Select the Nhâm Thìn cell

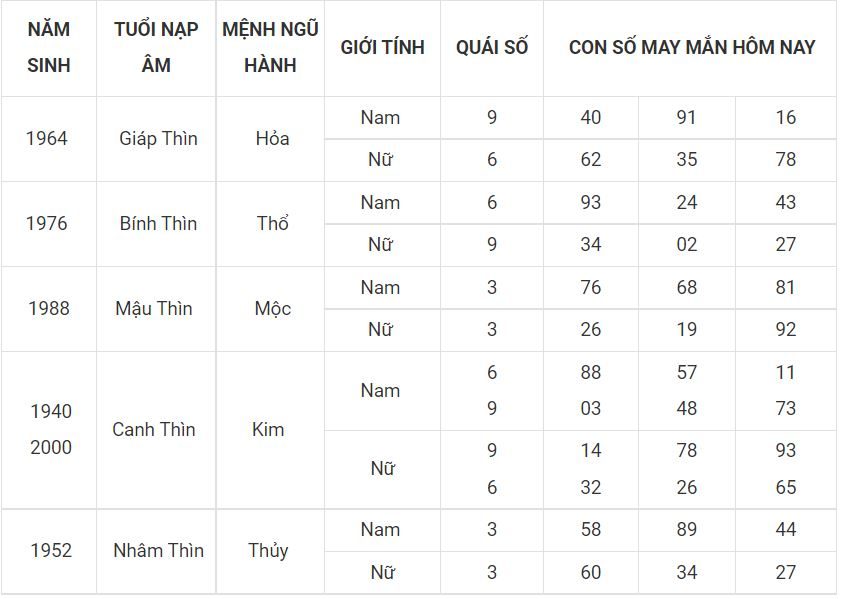tap(158, 551)
